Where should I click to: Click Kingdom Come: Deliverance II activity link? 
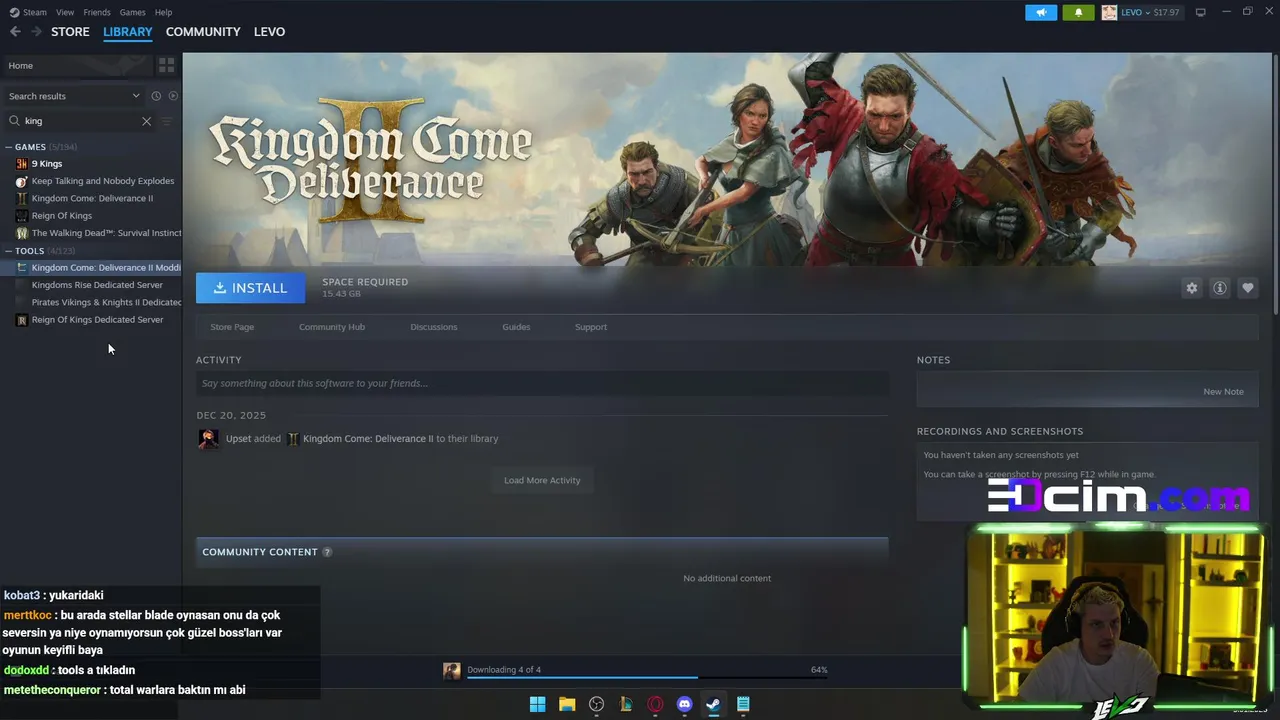(x=368, y=439)
